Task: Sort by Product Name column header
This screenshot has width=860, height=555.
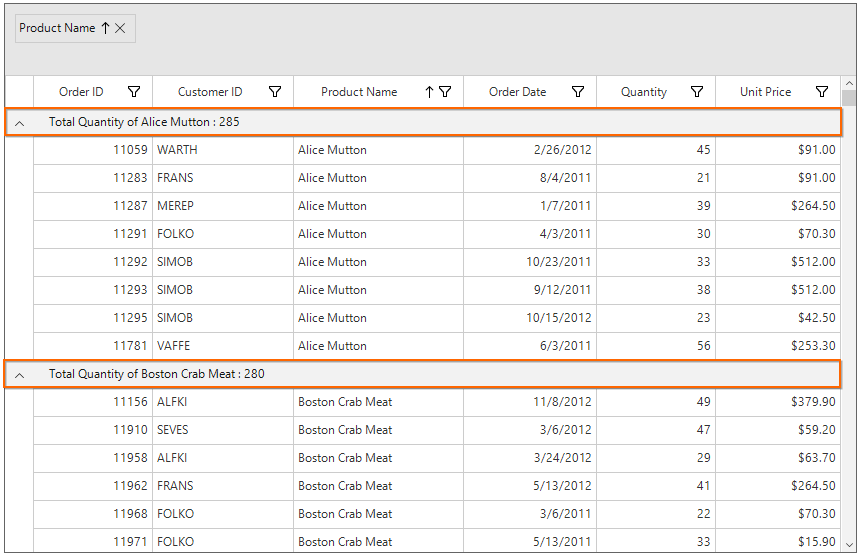Action: 359,92
